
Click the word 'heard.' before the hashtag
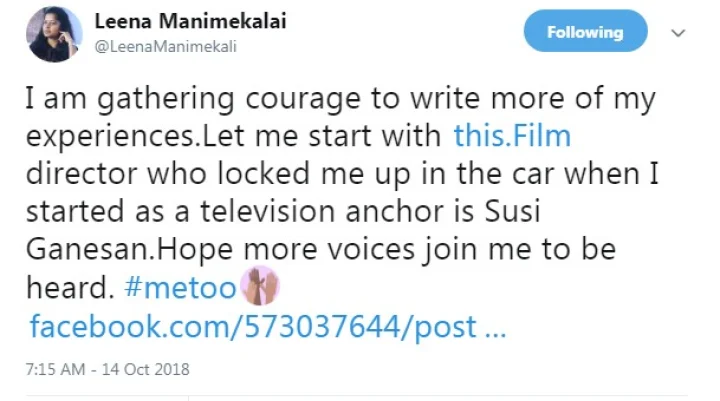(68, 288)
